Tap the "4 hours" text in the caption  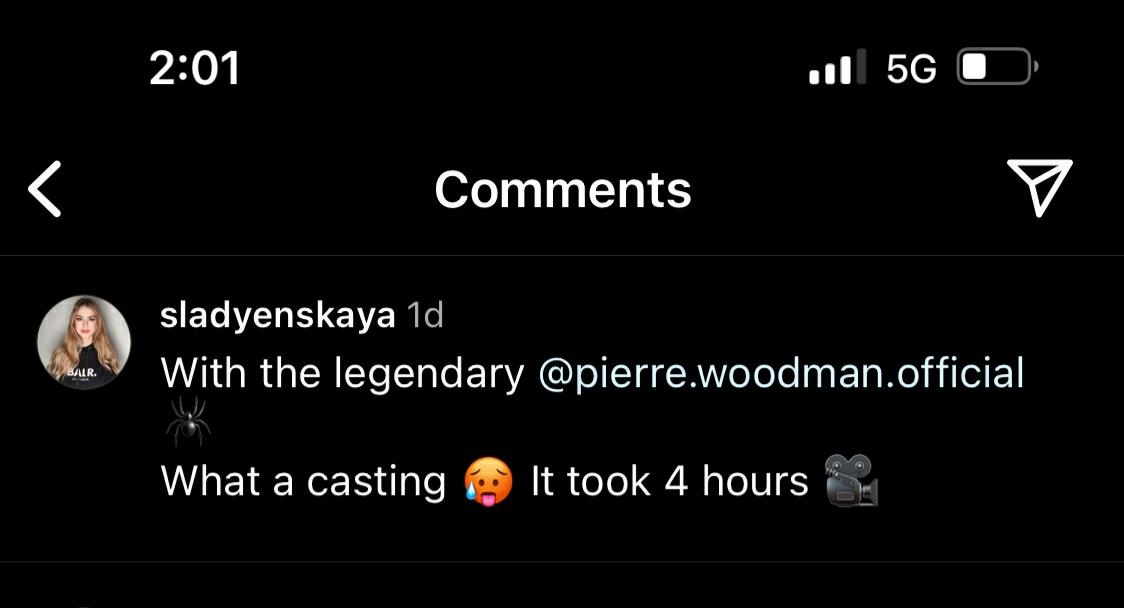(x=736, y=481)
